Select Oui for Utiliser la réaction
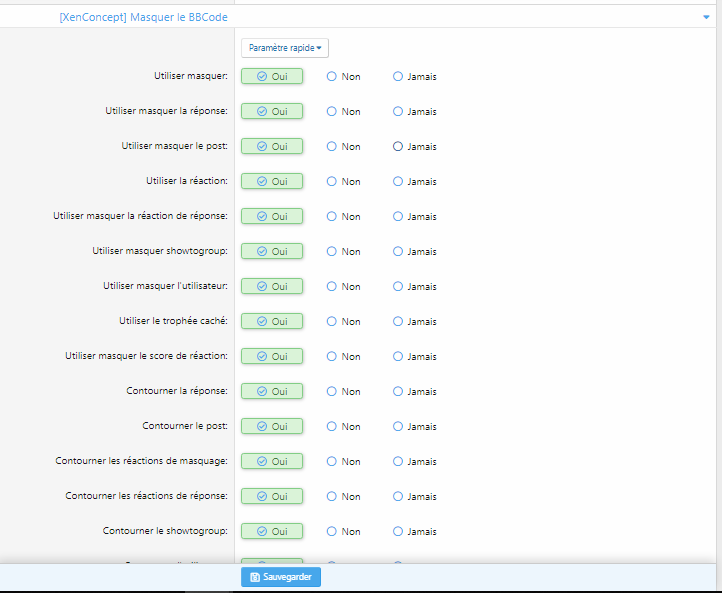Image resolution: width=722 pixels, height=593 pixels. click(x=272, y=181)
